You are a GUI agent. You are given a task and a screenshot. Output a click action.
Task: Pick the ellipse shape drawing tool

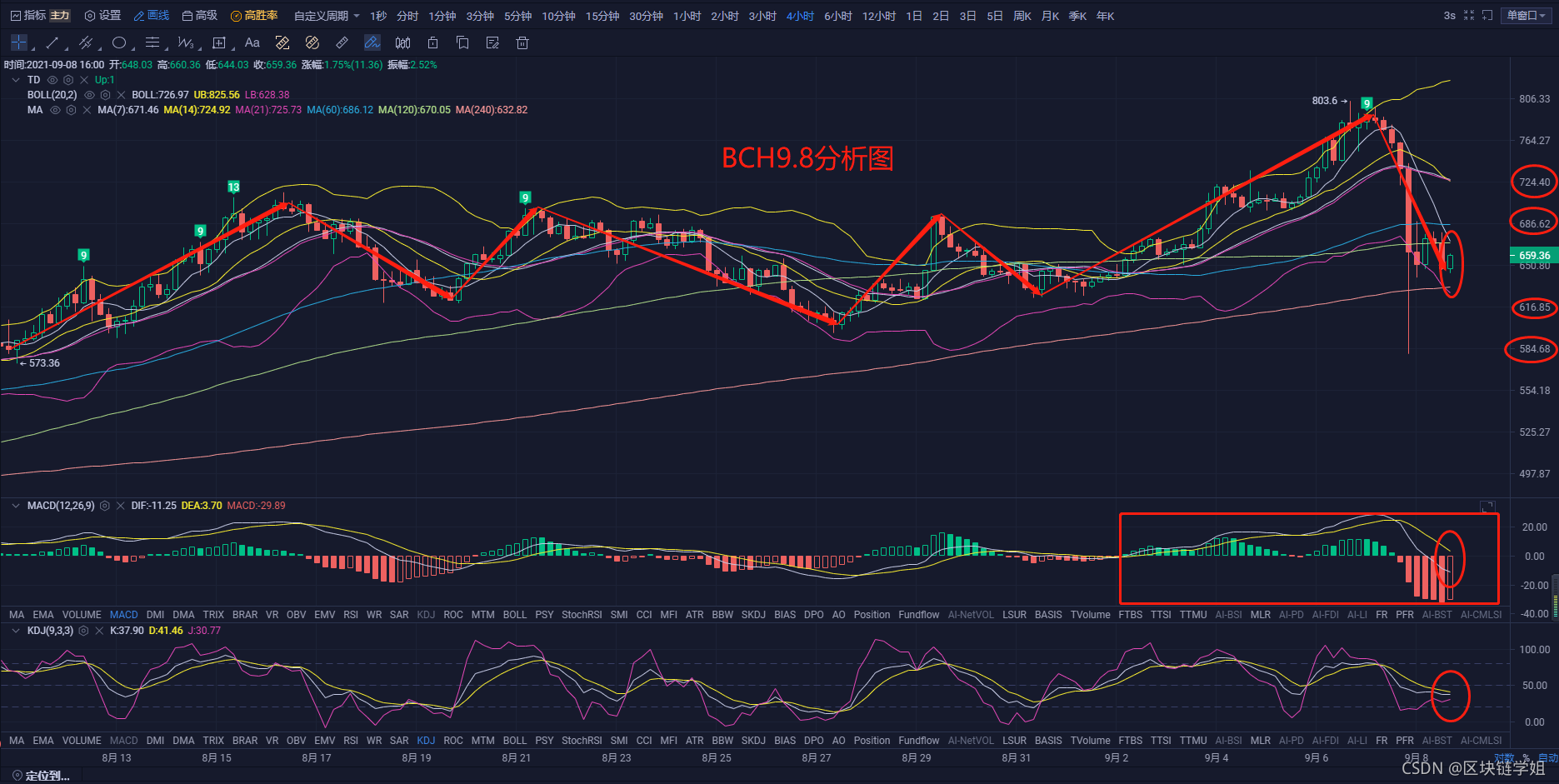click(119, 42)
